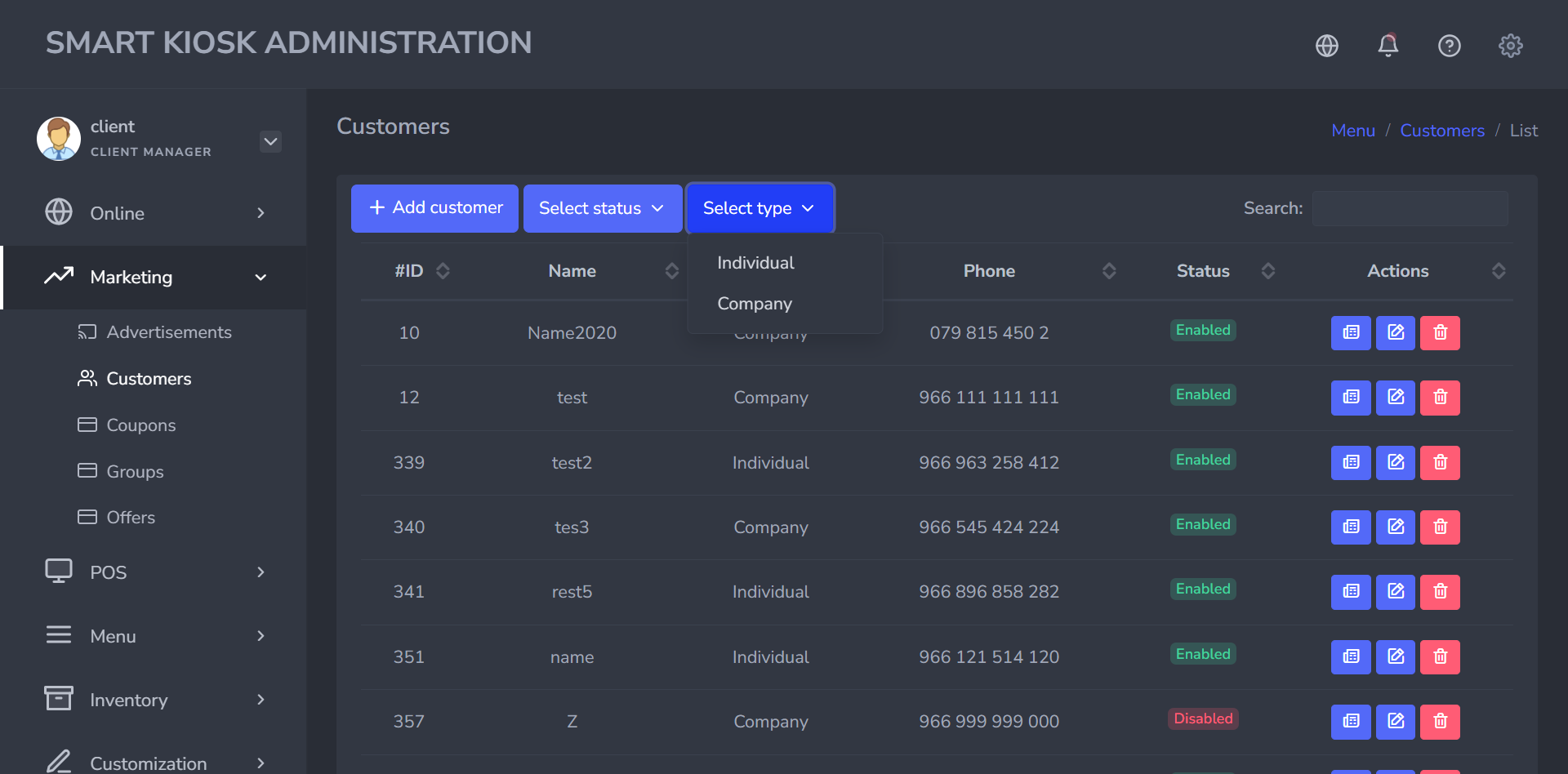The height and width of the screenshot is (774, 1568).
Task: Open Advertisements in the sidebar
Action: tap(155, 332)
